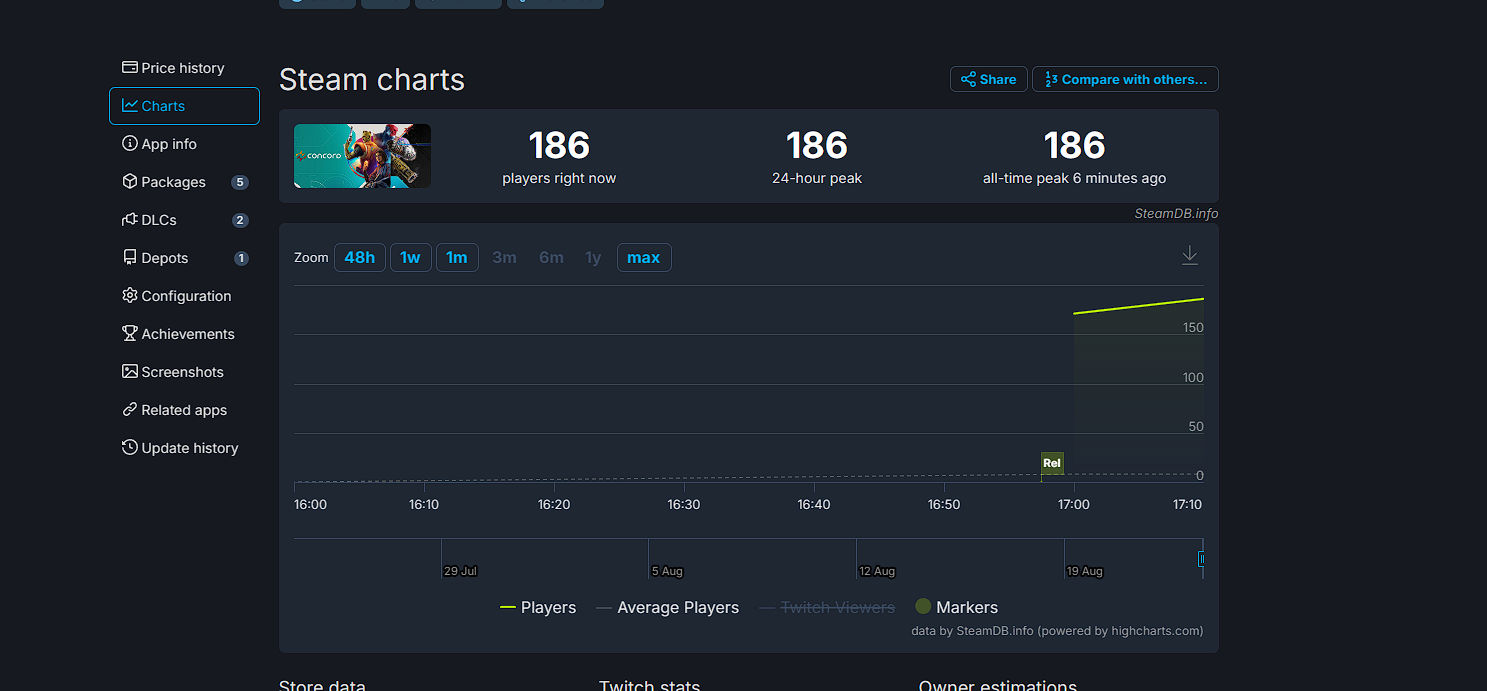
Task: Click the Share button
Action: pos(988,79)
